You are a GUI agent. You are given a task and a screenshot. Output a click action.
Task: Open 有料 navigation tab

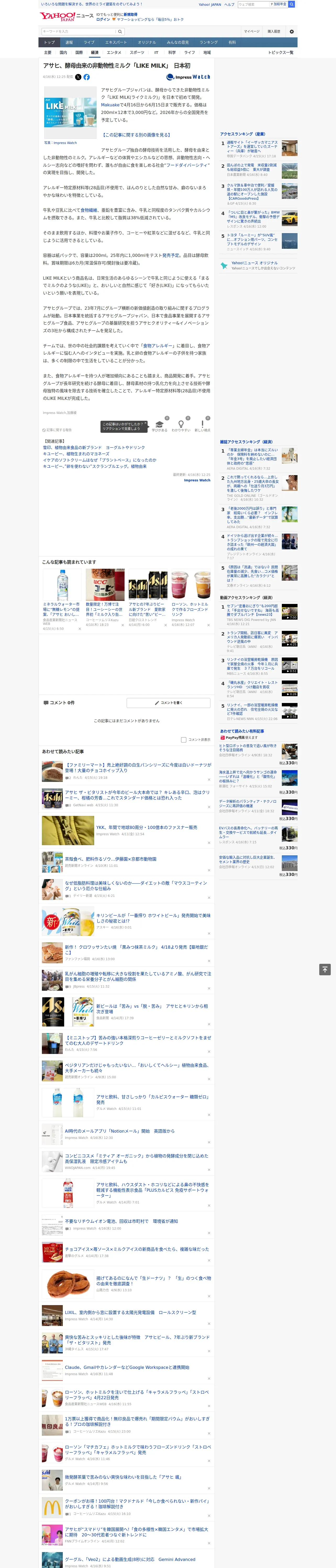232,43
